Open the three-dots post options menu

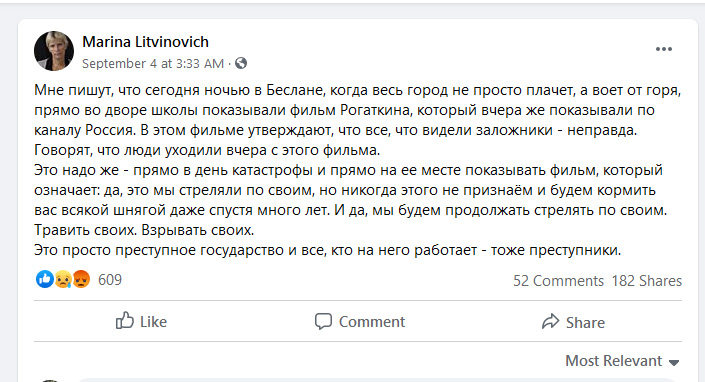(664, 49)
